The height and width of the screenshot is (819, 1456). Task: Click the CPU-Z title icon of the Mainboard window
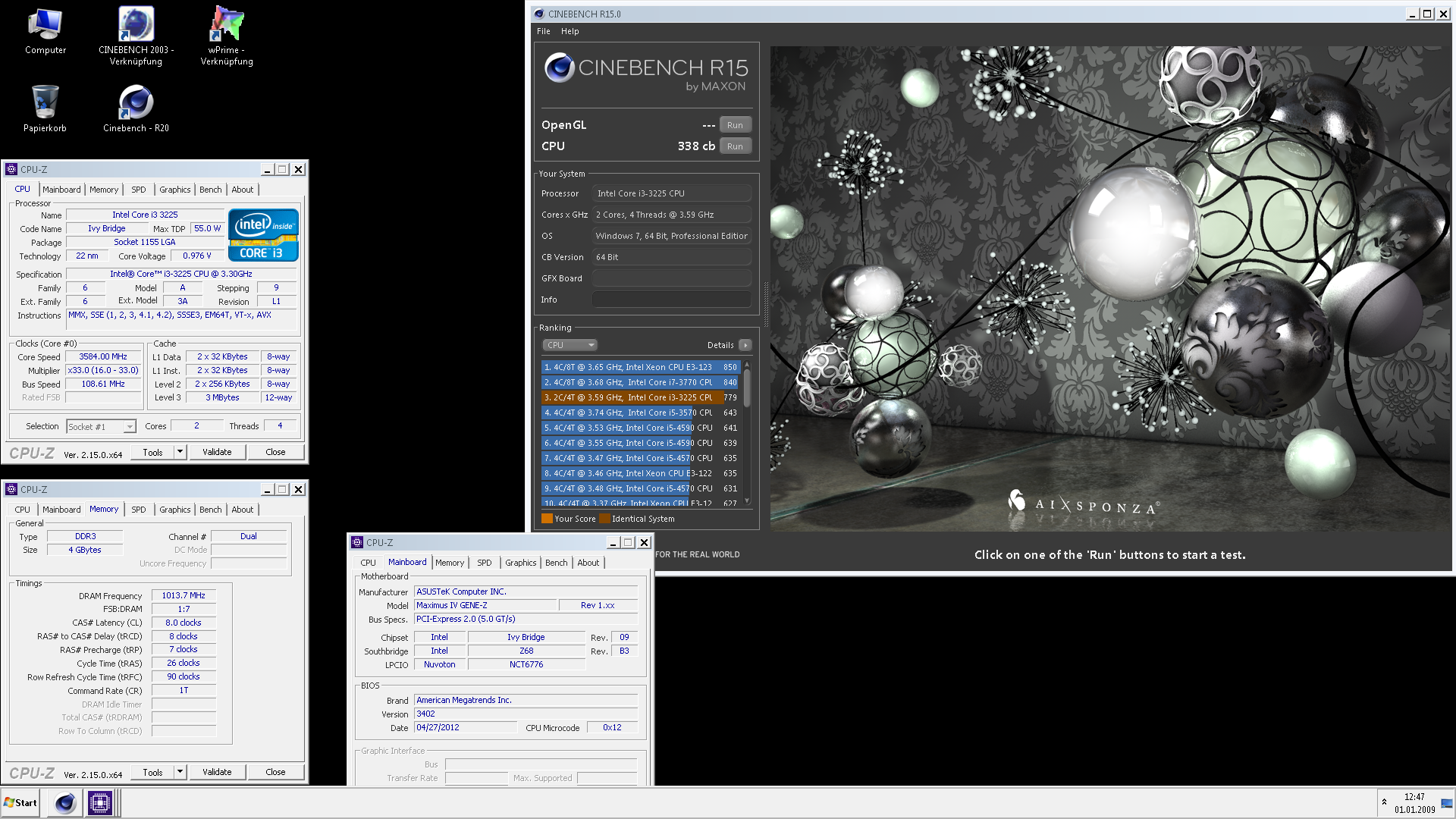(x=357, y=542)
